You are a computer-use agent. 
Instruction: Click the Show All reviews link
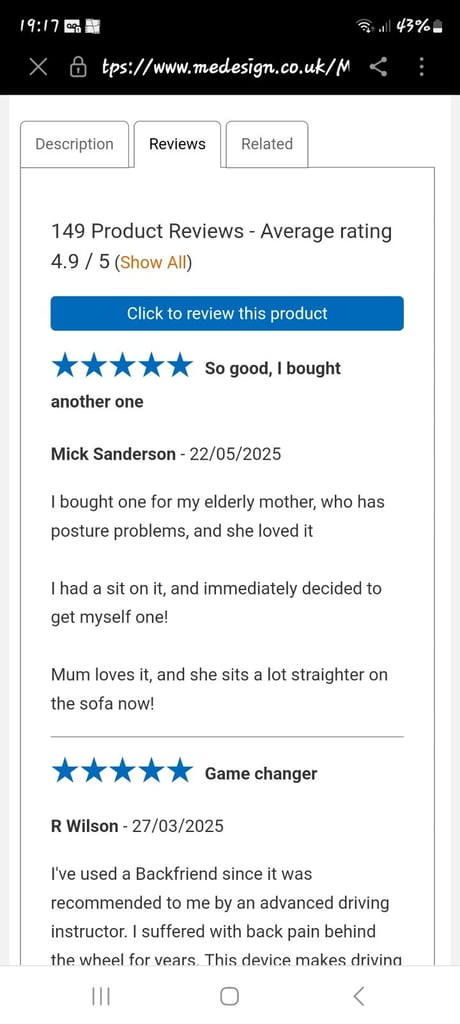[x=153, y=263]
